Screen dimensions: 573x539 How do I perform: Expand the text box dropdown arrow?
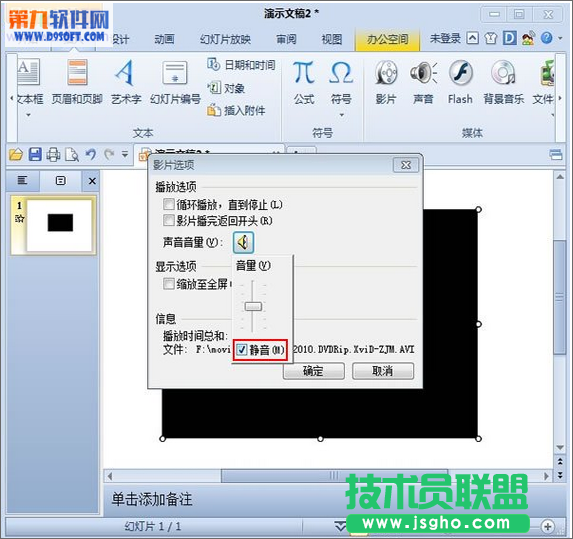(x=29, y=115)
